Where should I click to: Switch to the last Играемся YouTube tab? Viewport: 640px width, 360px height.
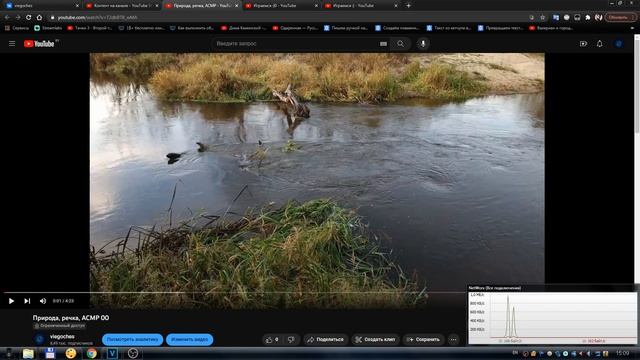tap(361, 6)
